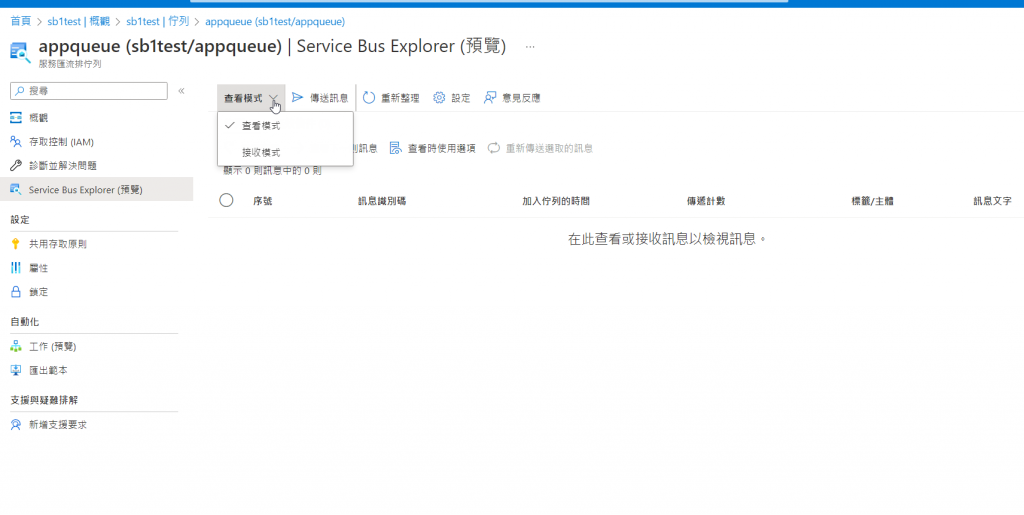1024x515 pixels.
Task: Click the 訊息識別碼 column header
Action: [382, 201]
